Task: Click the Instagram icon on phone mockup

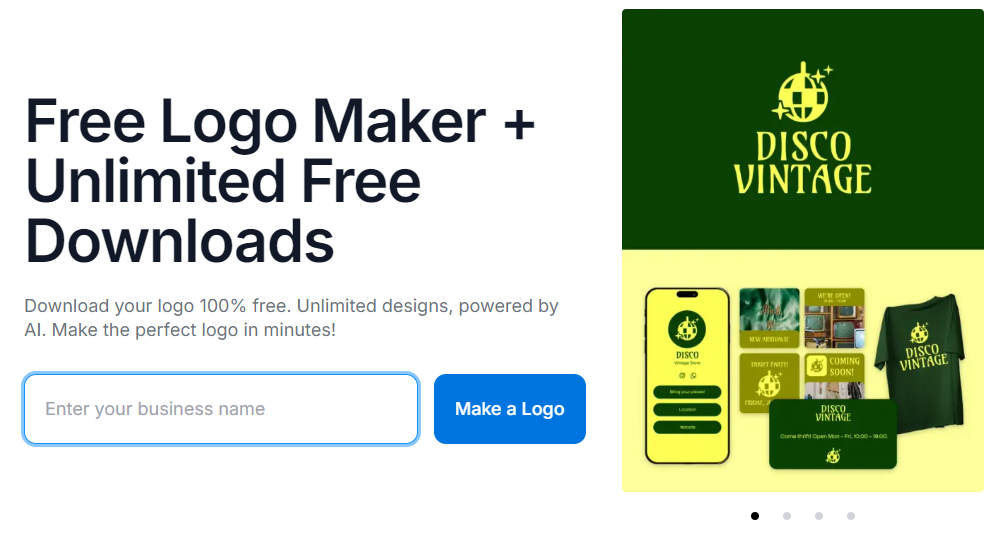Action: [682, 376]
